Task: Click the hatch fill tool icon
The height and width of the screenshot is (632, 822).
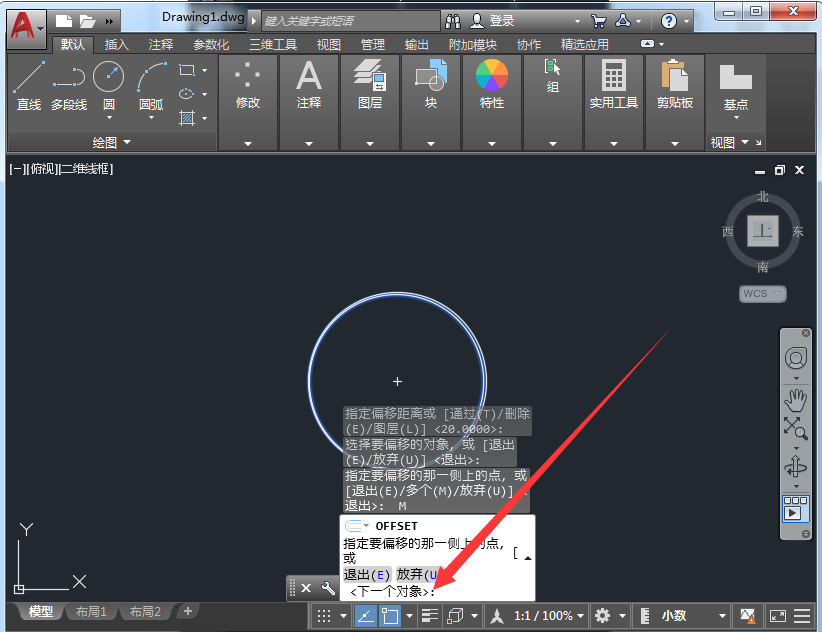Action: (187, 118)
